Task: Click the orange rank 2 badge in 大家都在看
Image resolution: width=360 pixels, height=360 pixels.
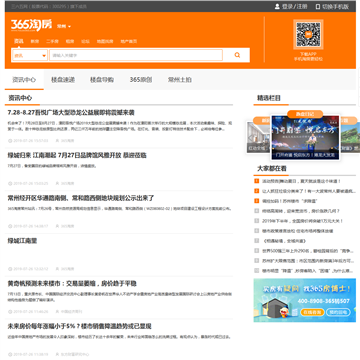Action: [256, 191]
